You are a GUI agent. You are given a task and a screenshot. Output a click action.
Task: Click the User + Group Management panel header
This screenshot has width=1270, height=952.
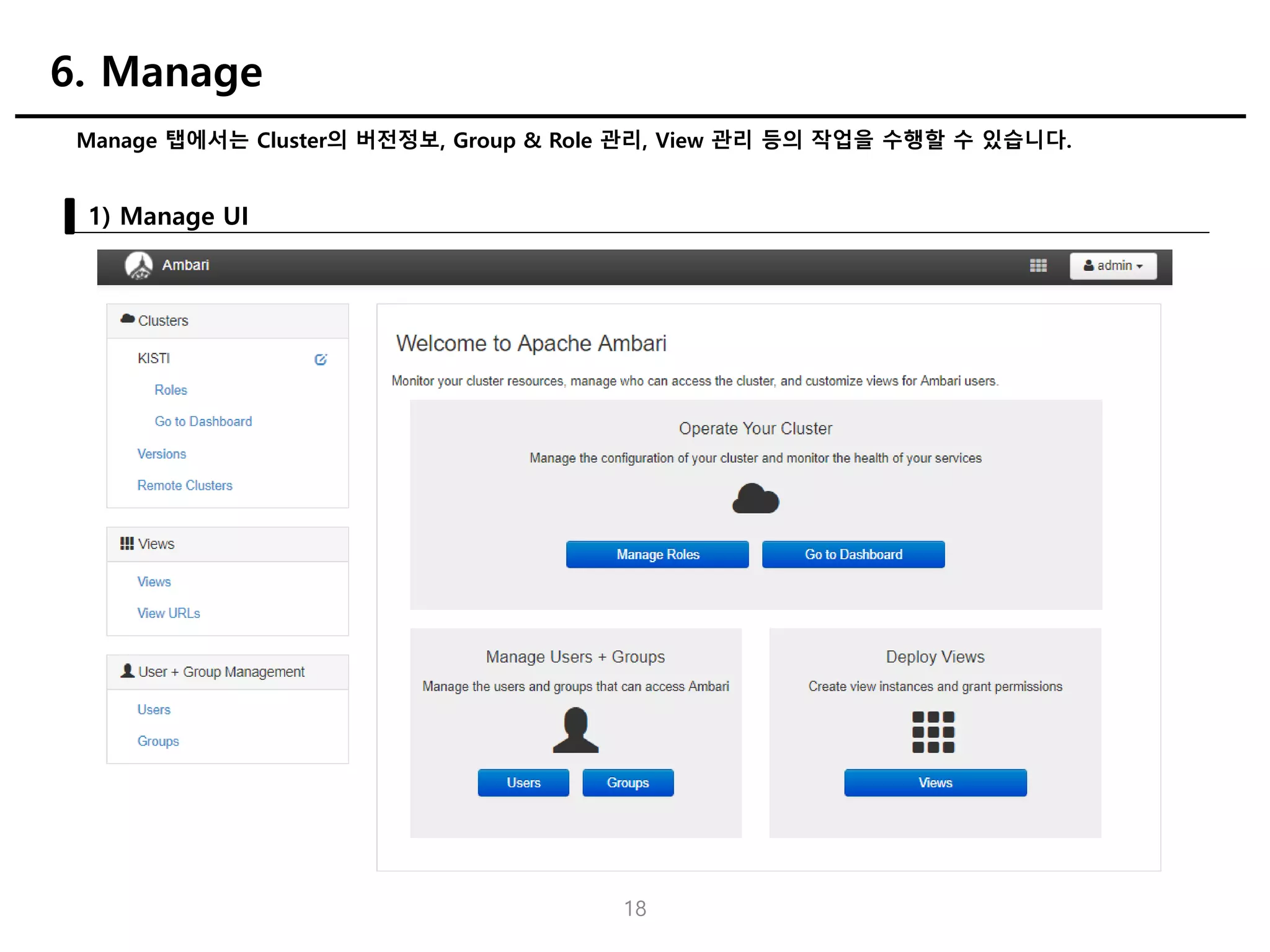pos(228,672)
